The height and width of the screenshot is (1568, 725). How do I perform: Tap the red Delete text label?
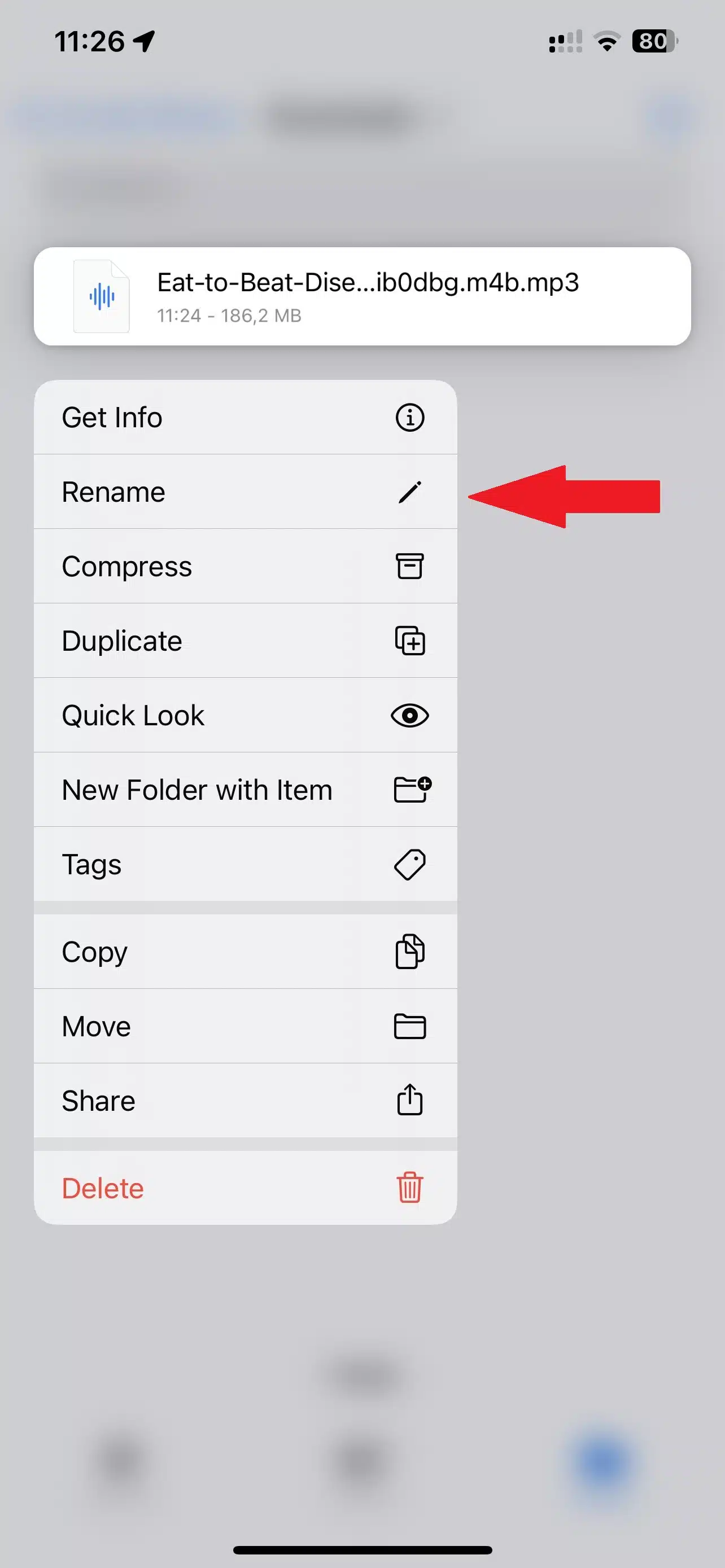(103, 1188)
